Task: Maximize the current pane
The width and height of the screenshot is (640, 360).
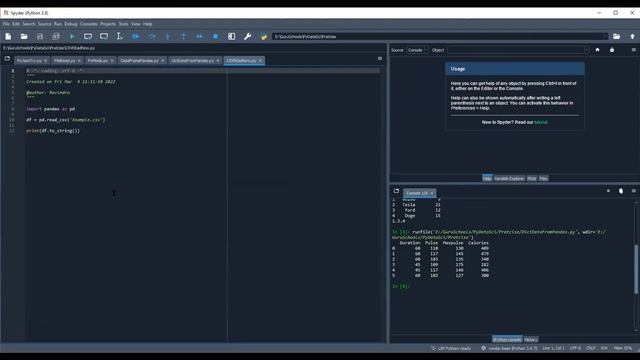Action: 231,36
